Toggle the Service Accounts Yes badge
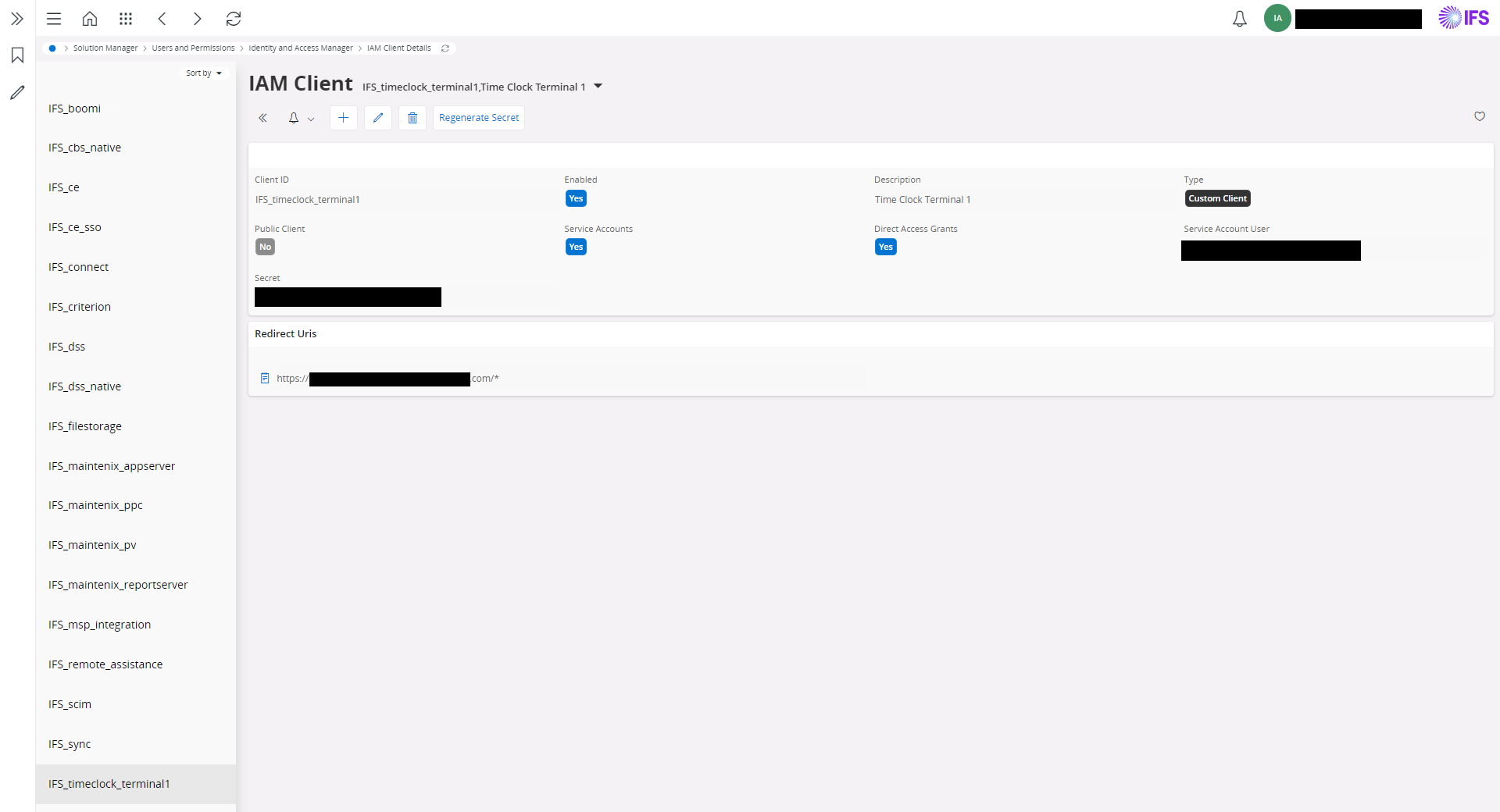The height and width of the screenshot is (812, 1500). point(576,247)
